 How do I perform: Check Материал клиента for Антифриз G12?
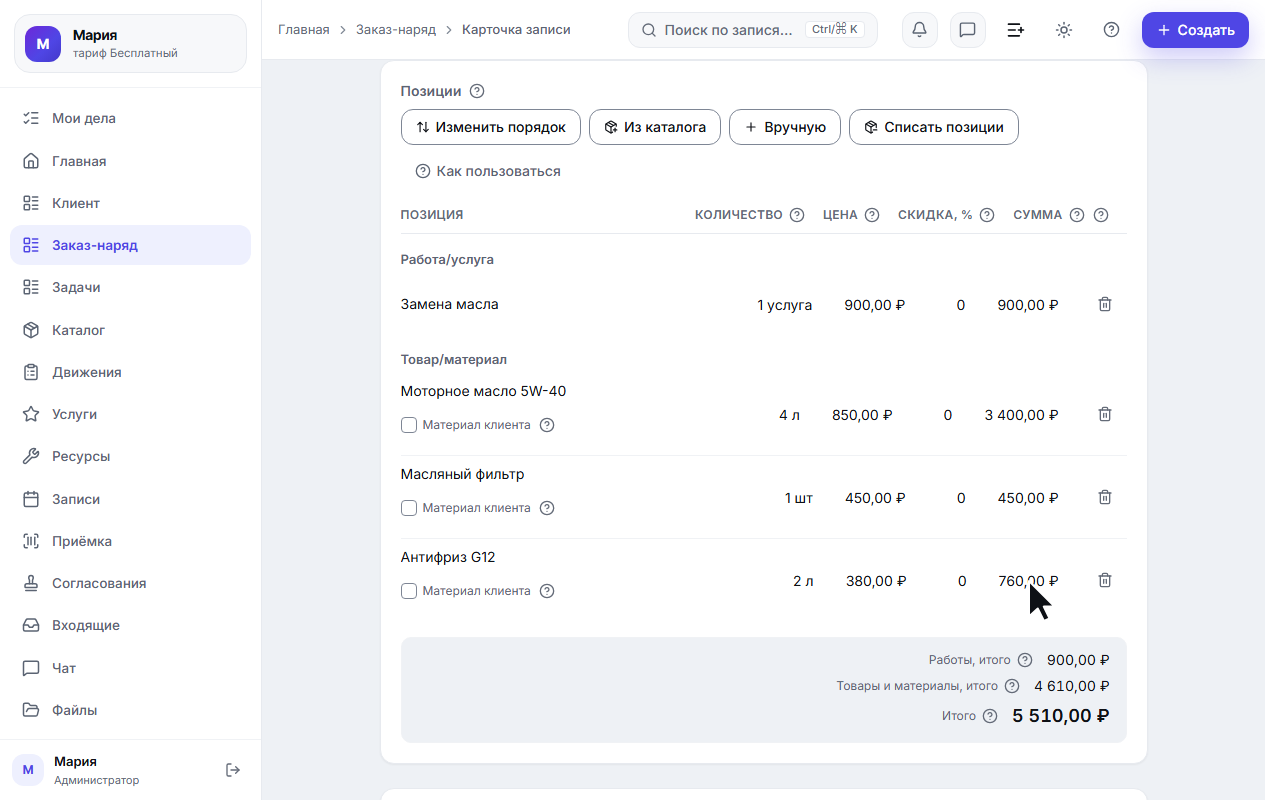(x=409, y=591)
